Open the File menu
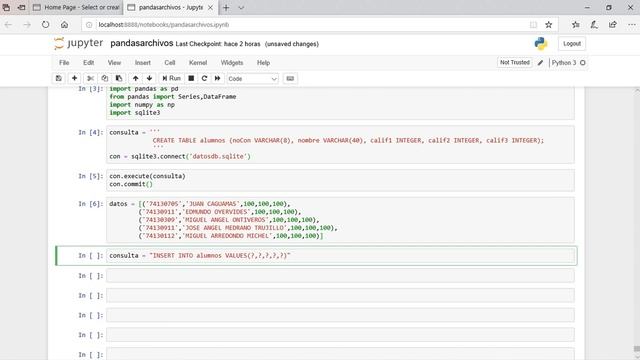The width and height of the screenshot is (640, 360). [64, 63]
